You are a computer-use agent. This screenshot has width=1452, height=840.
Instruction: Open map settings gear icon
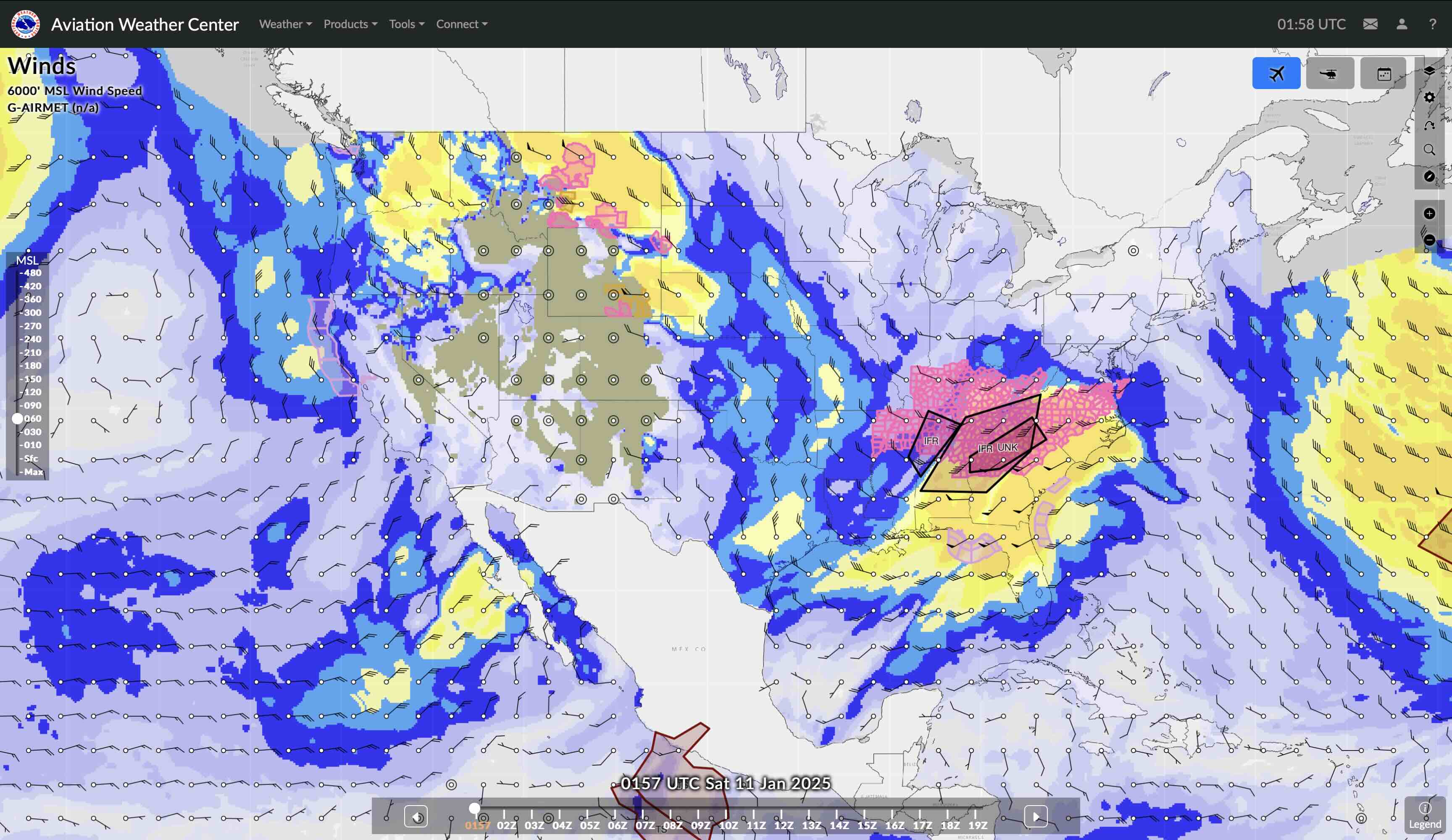1429,97
